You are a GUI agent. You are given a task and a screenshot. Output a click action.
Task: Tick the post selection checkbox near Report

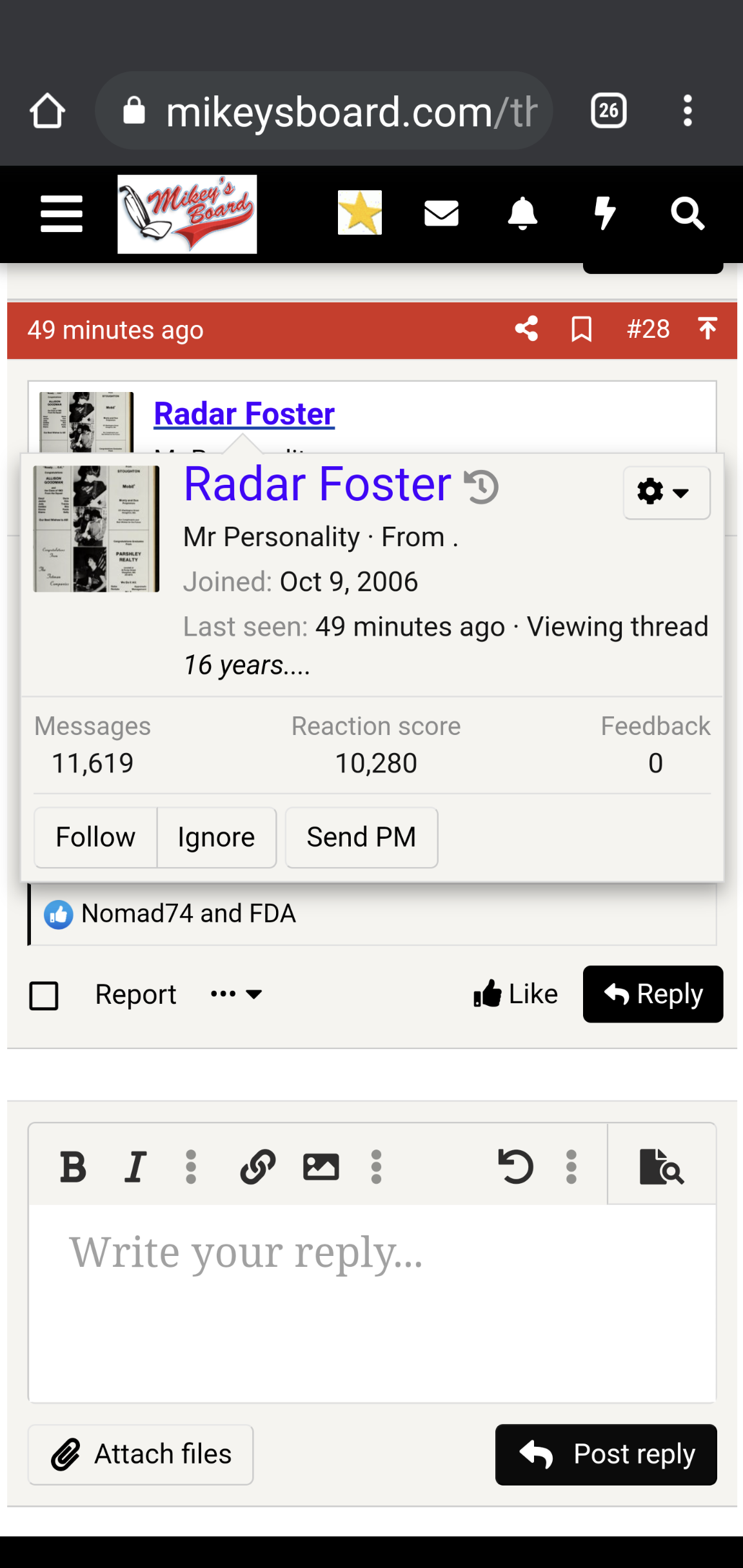[x=43, y=995]
